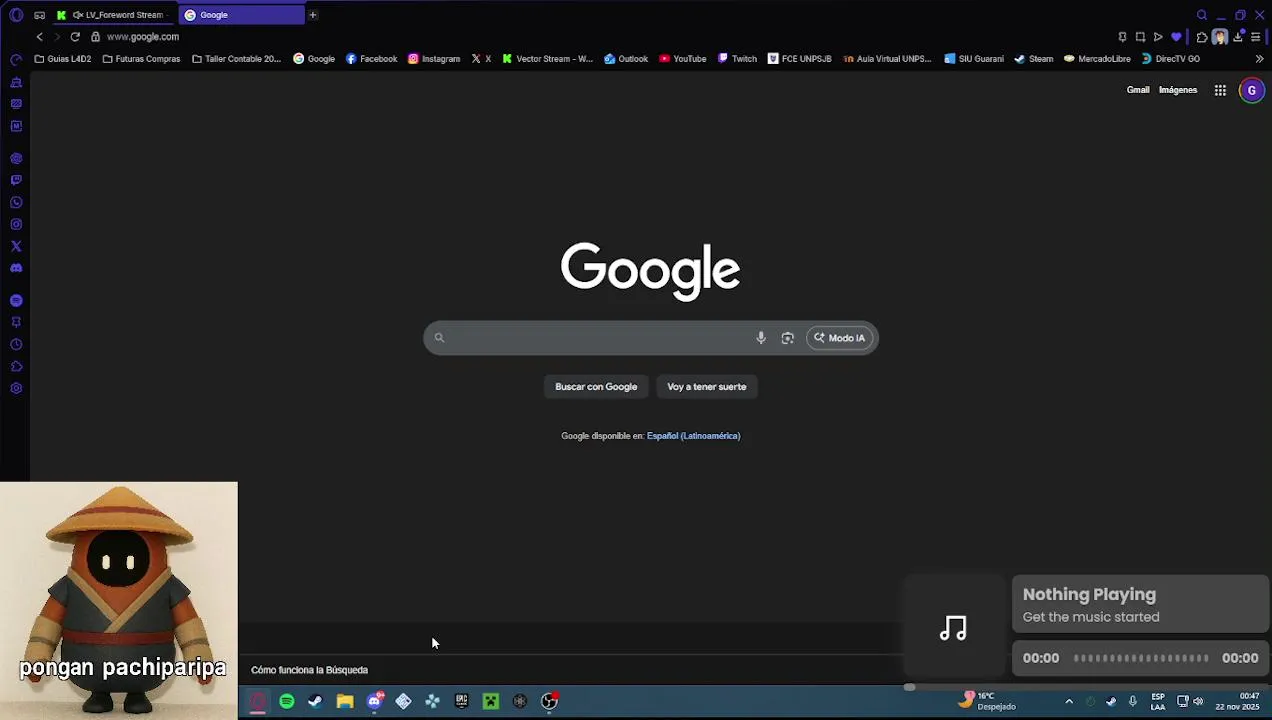Reload the current page
This screenshot has width=1272, height=720.
[x=75, y=37]
